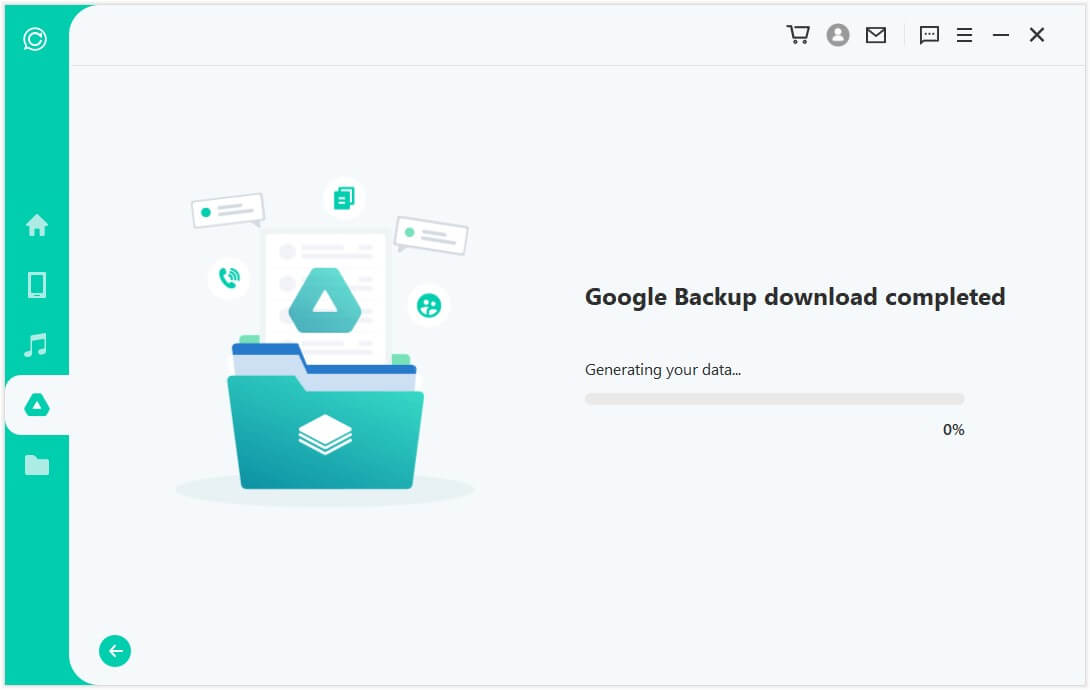Minimize the application window
1090x690 pixels.
[x=1001, y=35]
